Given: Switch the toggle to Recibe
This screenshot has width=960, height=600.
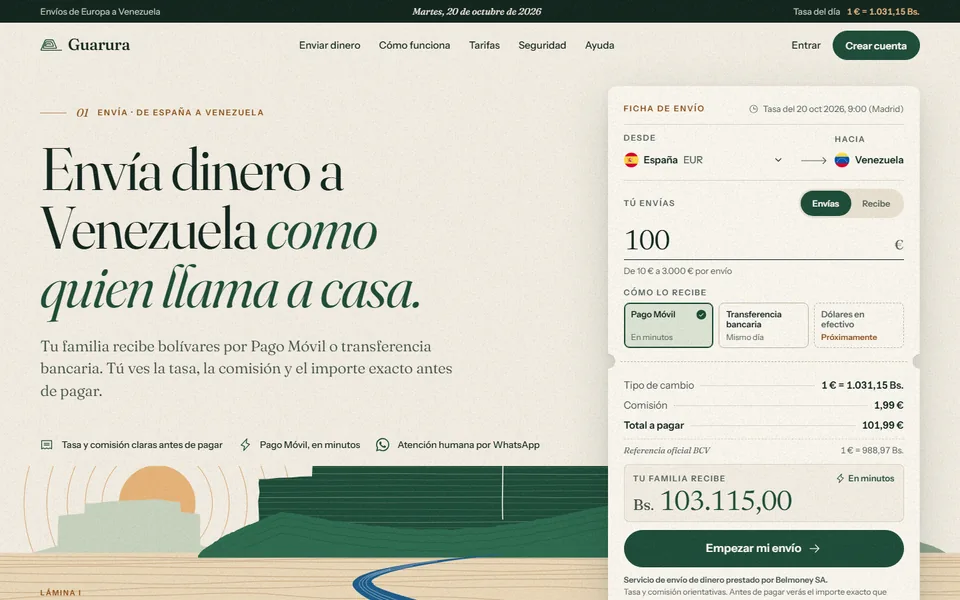Looking at the screenshot, I should (x=876, y=203).
